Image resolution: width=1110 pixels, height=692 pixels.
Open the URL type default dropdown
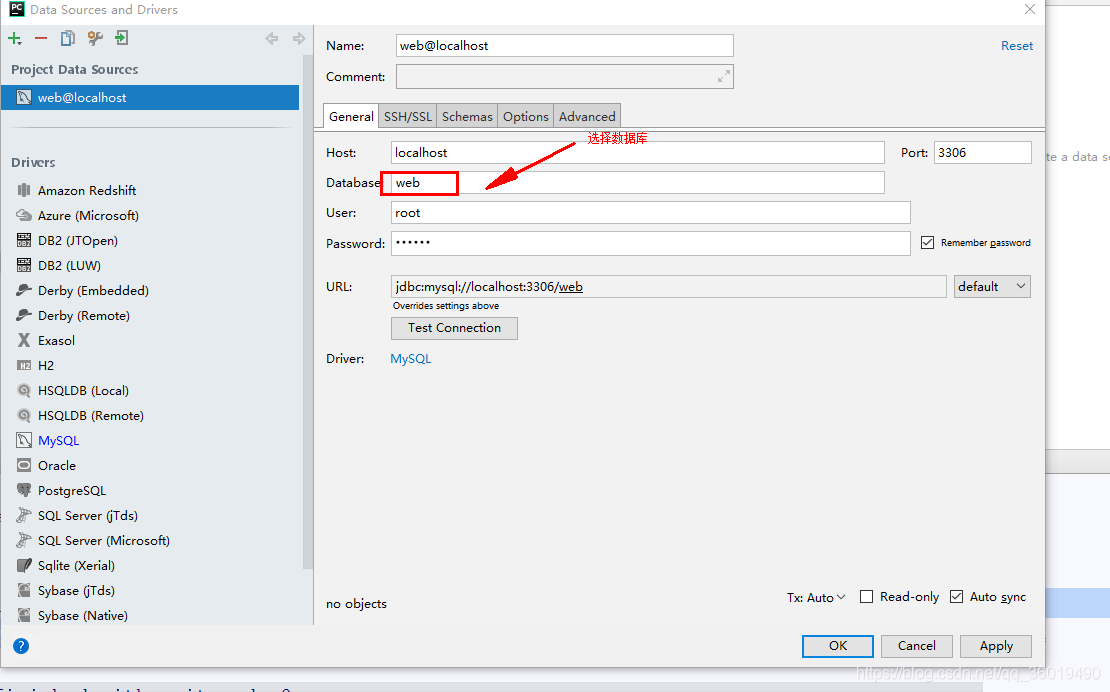(x=992, y=287)
